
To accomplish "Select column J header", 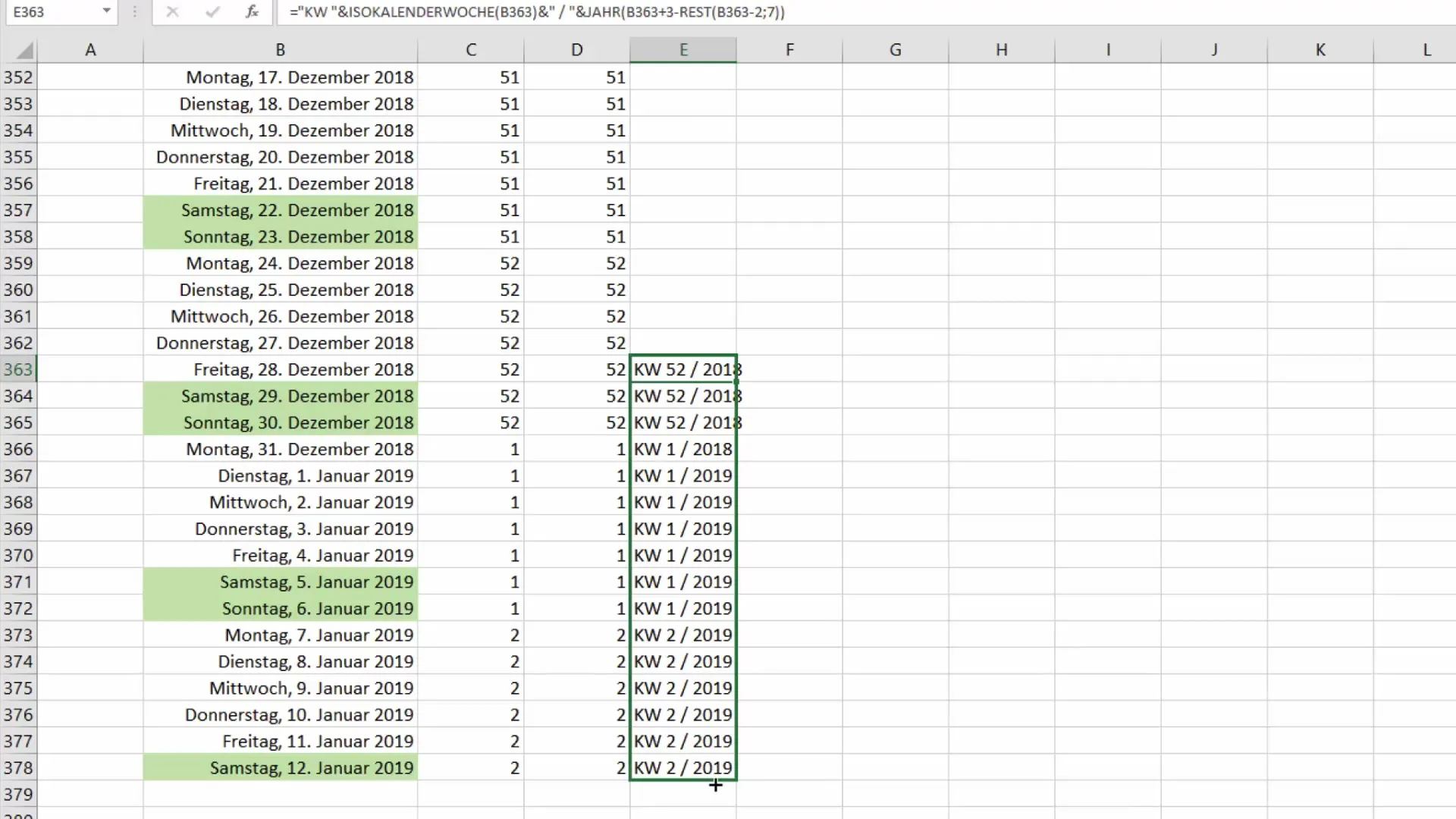I will [1214, 50].
